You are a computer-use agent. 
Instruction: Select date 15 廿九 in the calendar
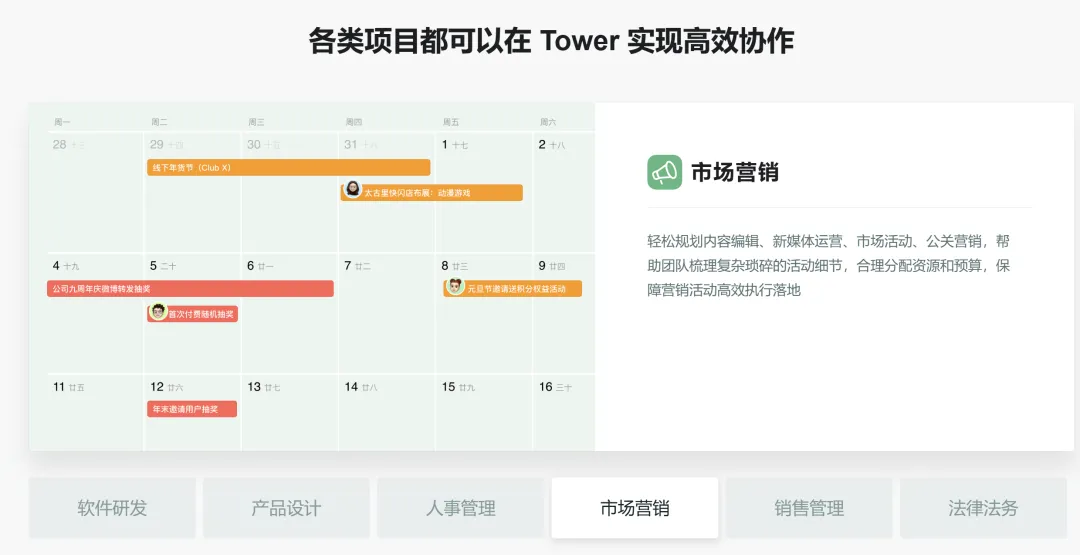click(x=458, y=387)
